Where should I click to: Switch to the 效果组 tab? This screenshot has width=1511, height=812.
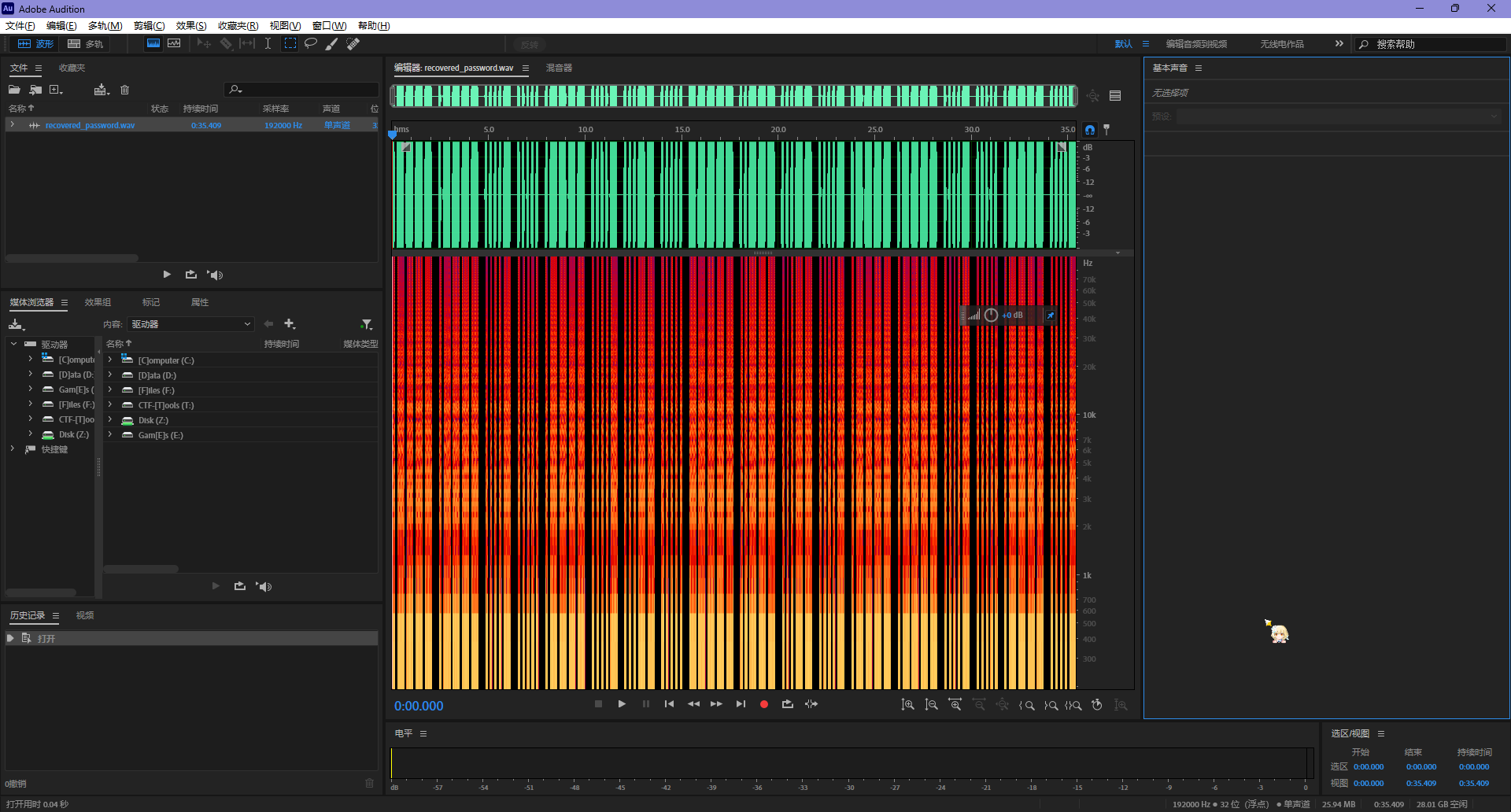98,302
